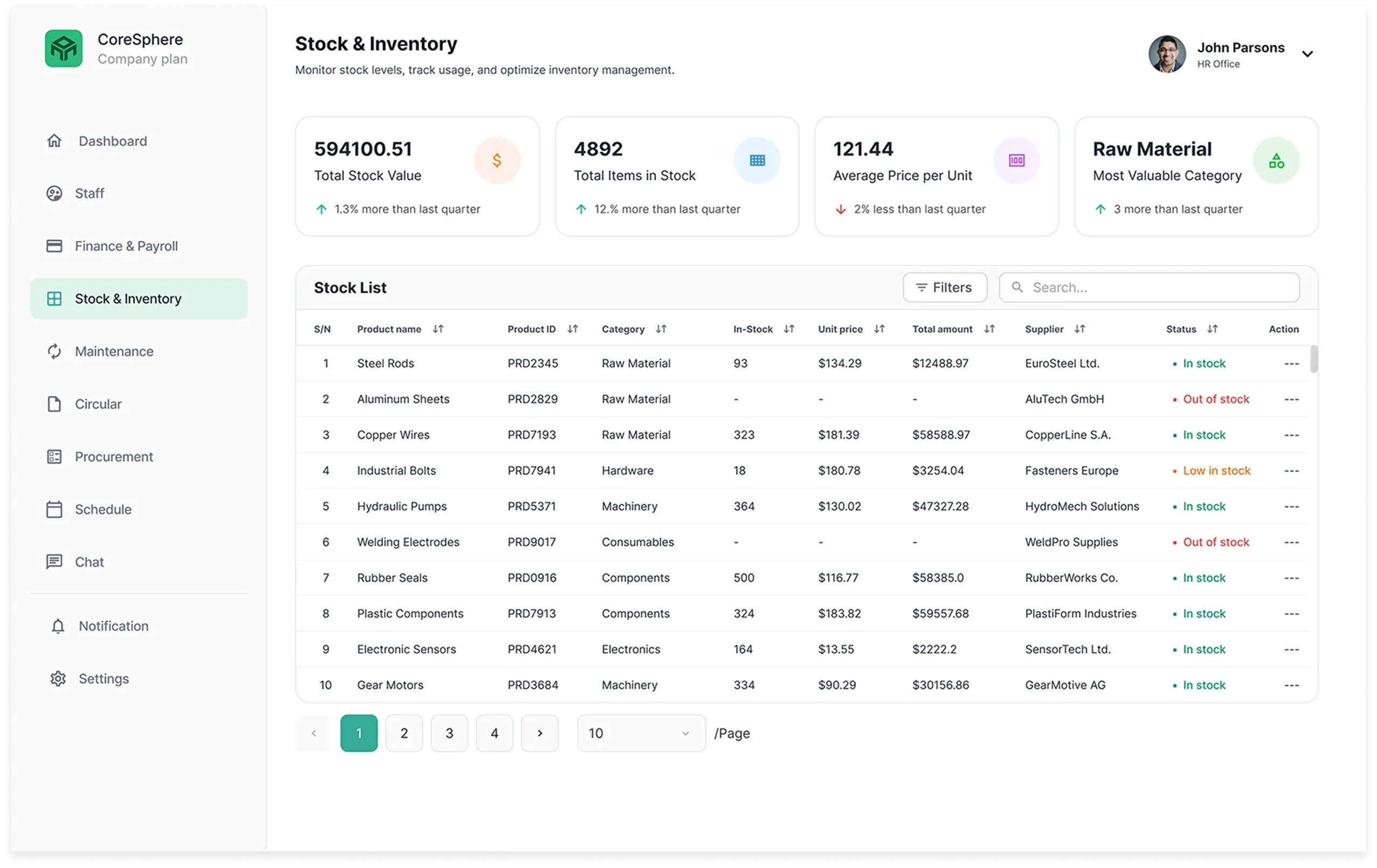Open Notification bell in sidebar

point(58,626)
